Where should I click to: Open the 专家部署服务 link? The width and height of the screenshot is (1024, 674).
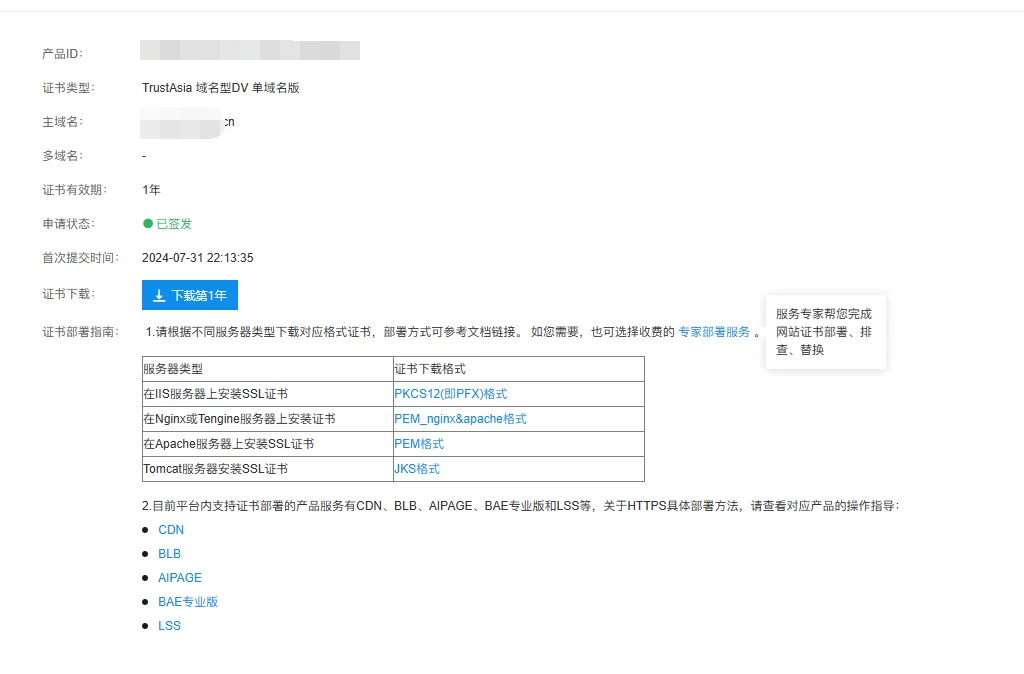click(x=713, y=332)
